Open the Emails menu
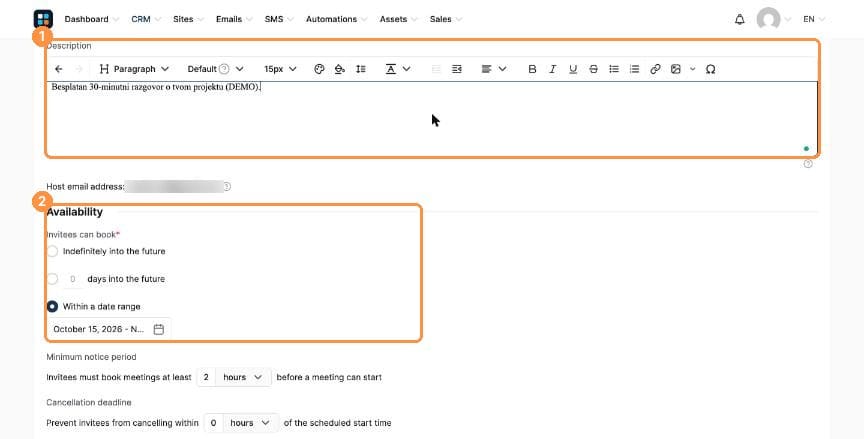 click(234, 19)
